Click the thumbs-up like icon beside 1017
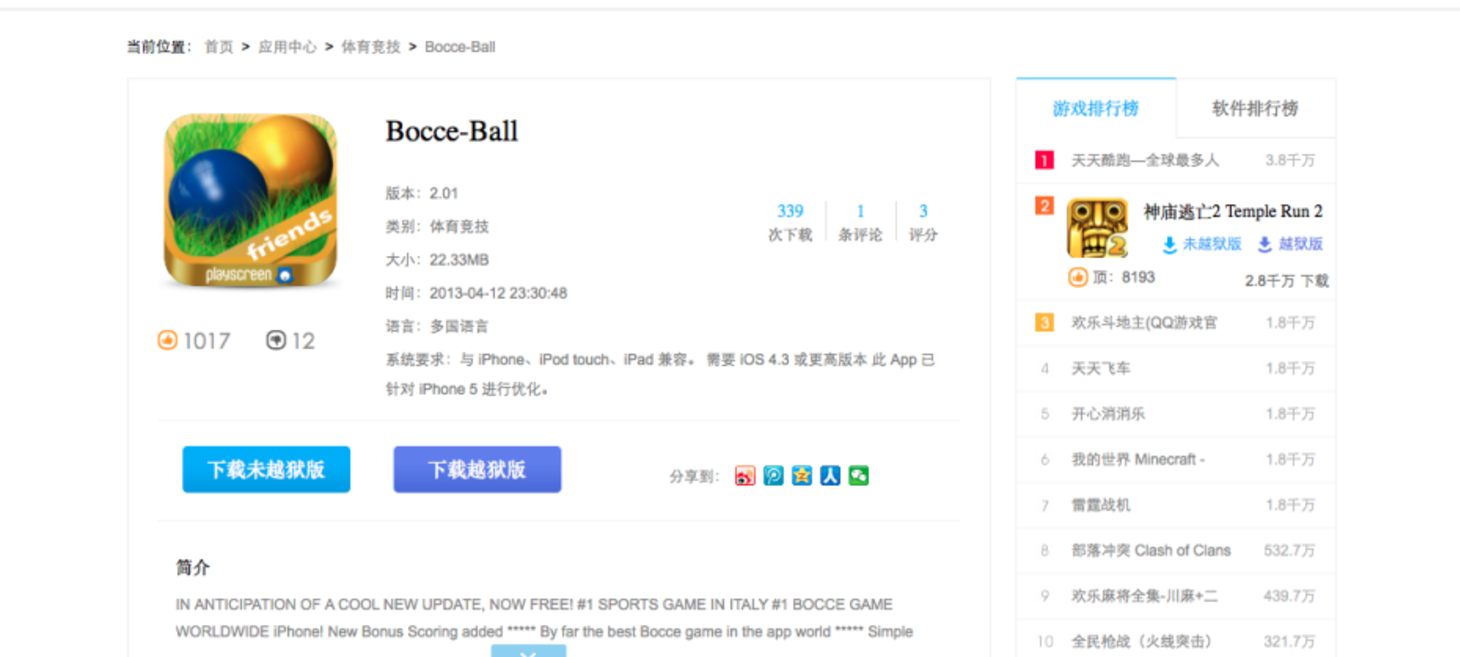Screen dimensions: 1460x657 [x=167, y=341]
